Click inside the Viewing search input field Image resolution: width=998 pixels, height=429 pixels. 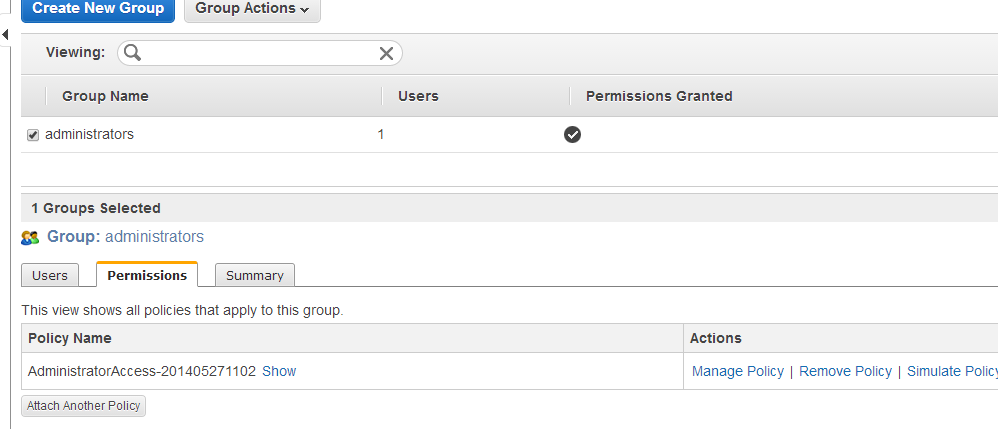pyautogui.click(x=260, y=53)
